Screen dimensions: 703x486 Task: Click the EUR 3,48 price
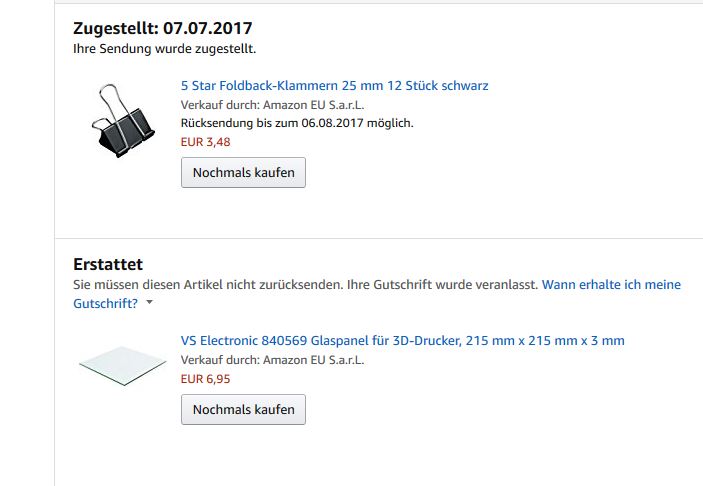206,142
